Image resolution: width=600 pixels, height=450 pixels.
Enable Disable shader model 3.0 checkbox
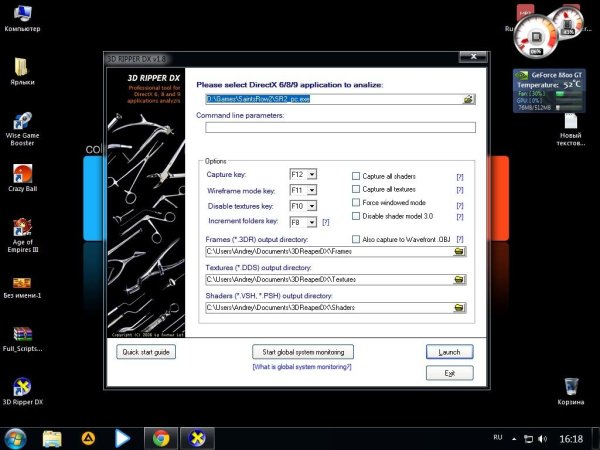coord(356,216)
